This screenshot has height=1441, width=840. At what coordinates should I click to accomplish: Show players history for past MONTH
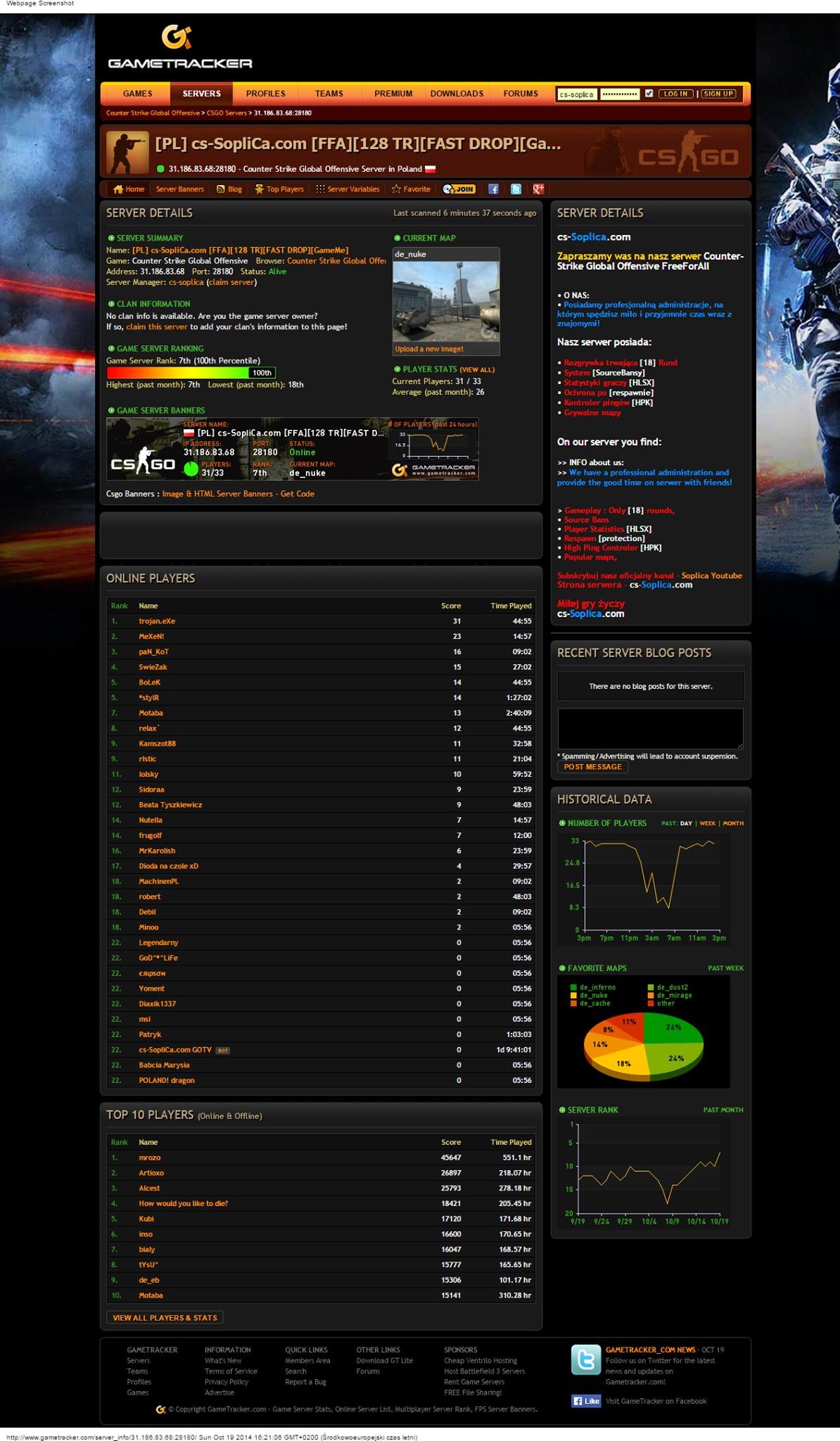click(x=733, y=823)
